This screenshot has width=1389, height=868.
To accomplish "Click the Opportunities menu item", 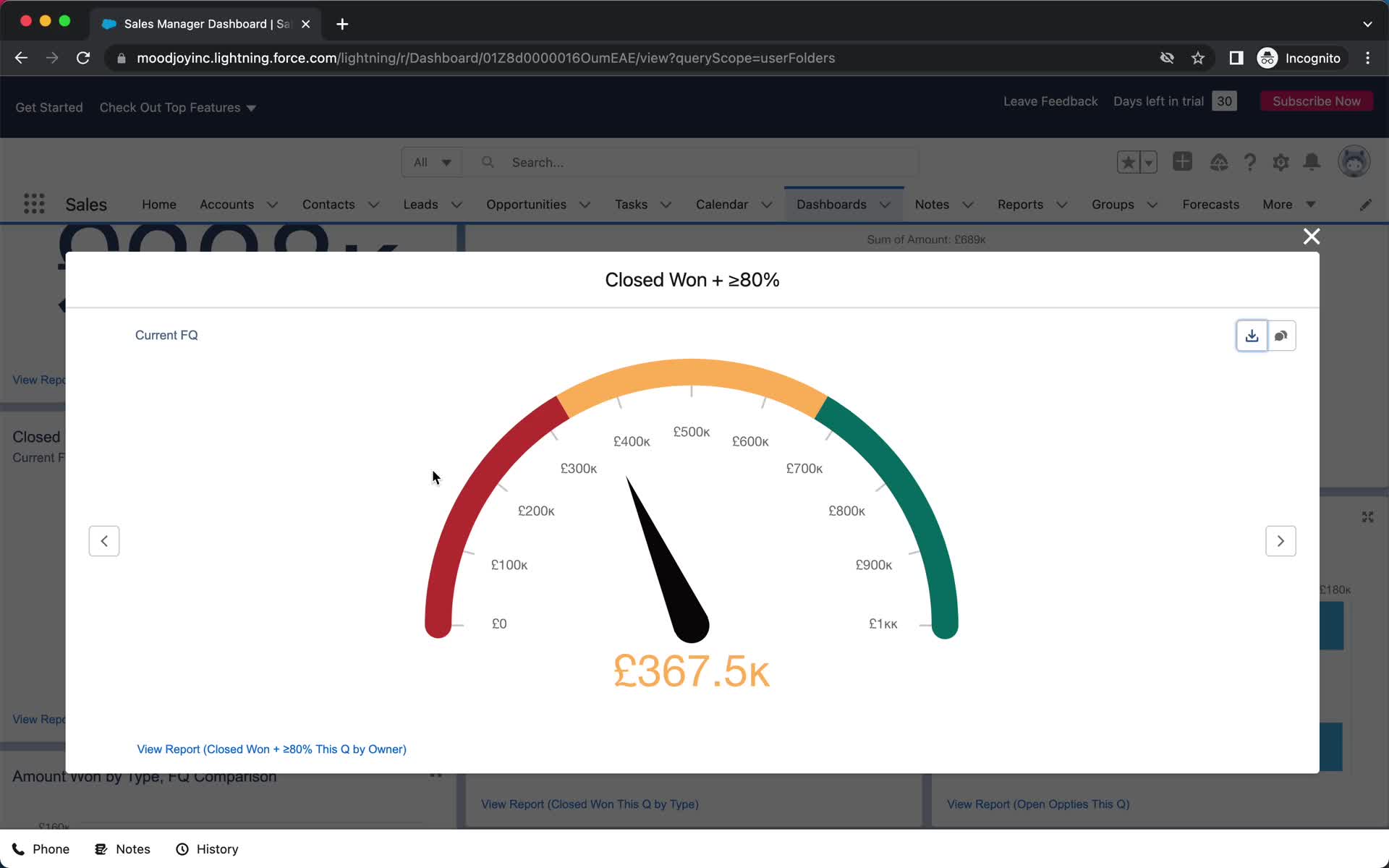I will point(526,204).
